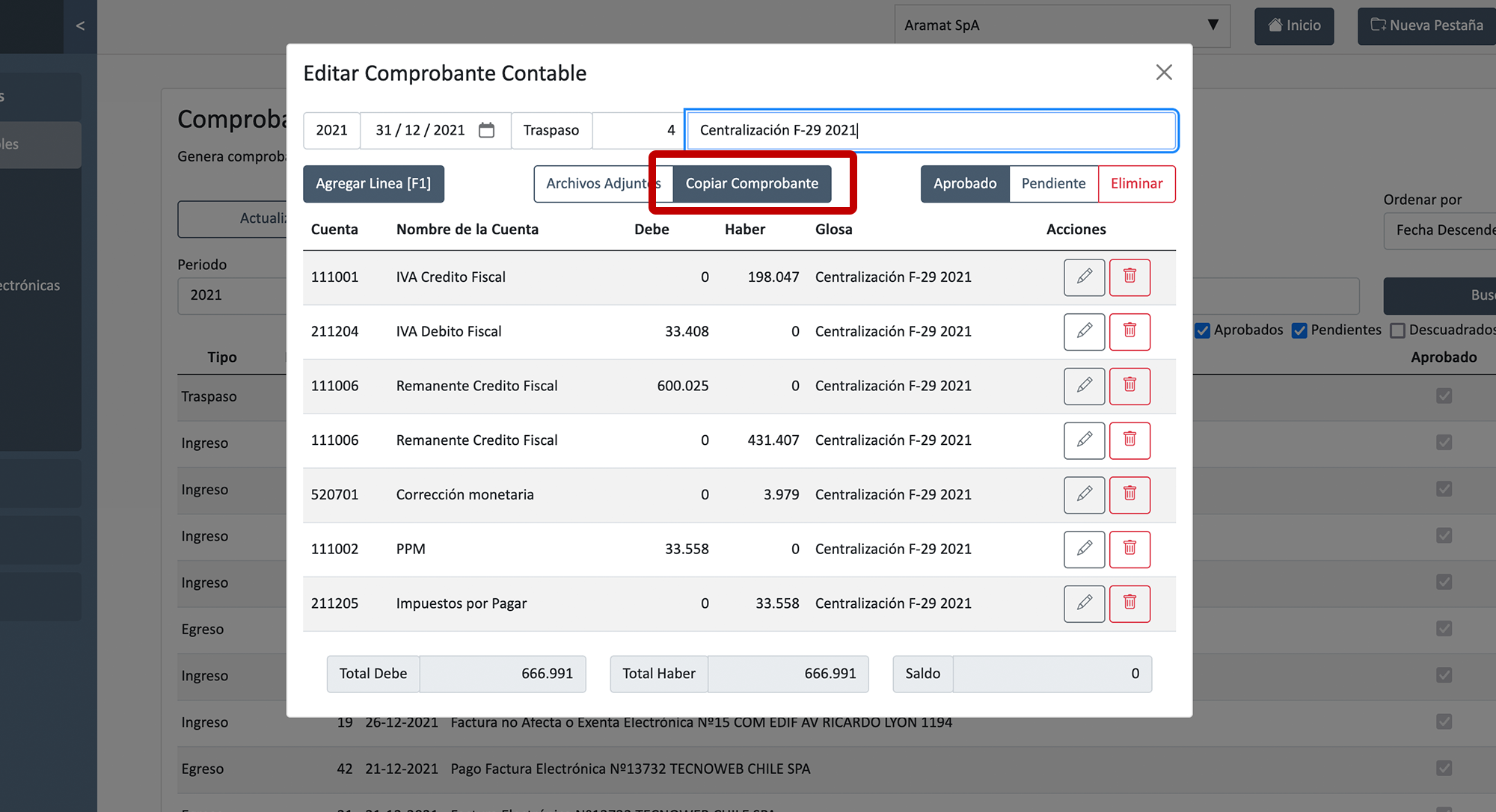This screenshot has height=812, width=1496.
Task: Collapse the sidebar with the arrow
Action: point(80,25)
